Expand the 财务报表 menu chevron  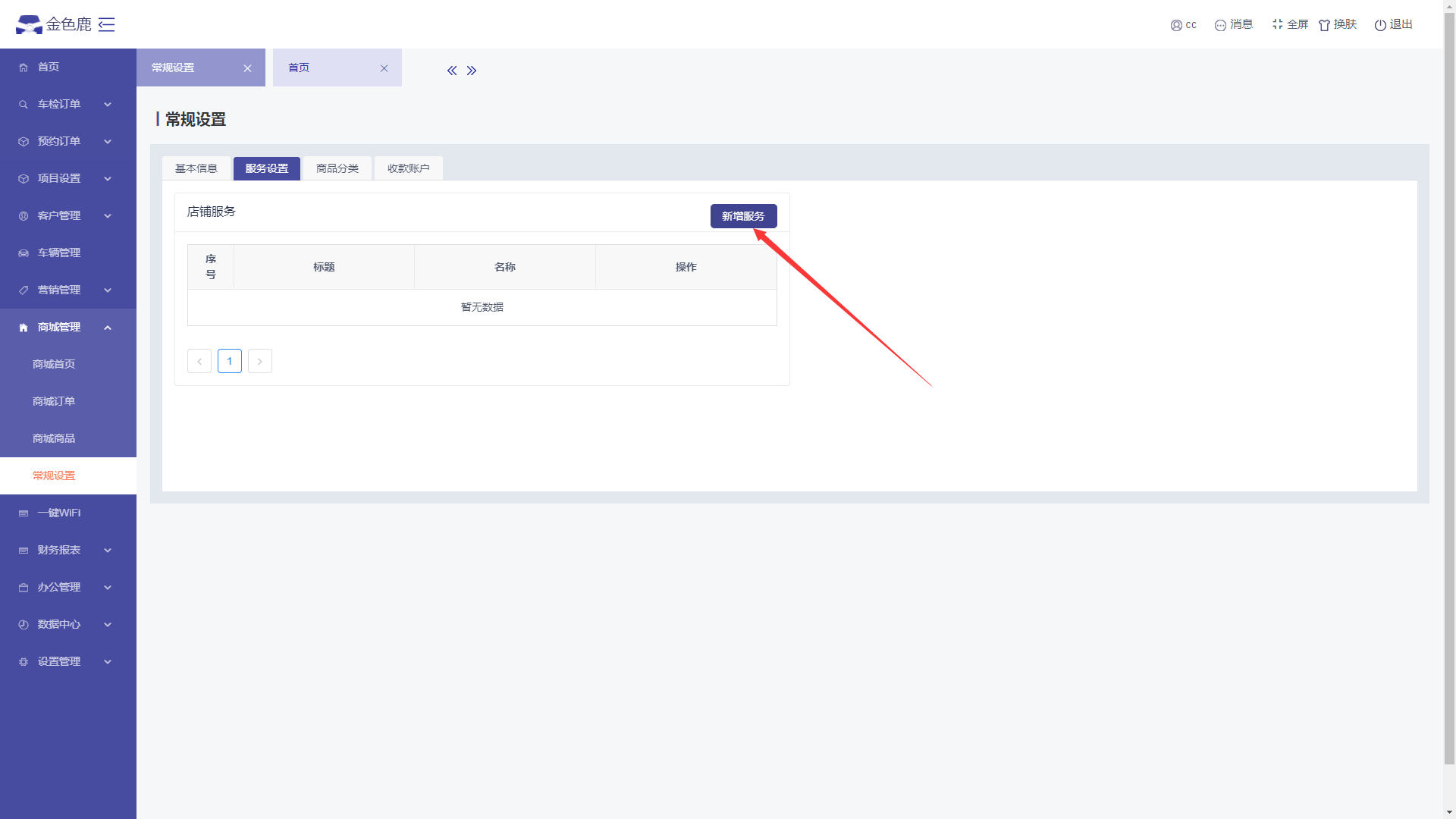click(108, 551)
